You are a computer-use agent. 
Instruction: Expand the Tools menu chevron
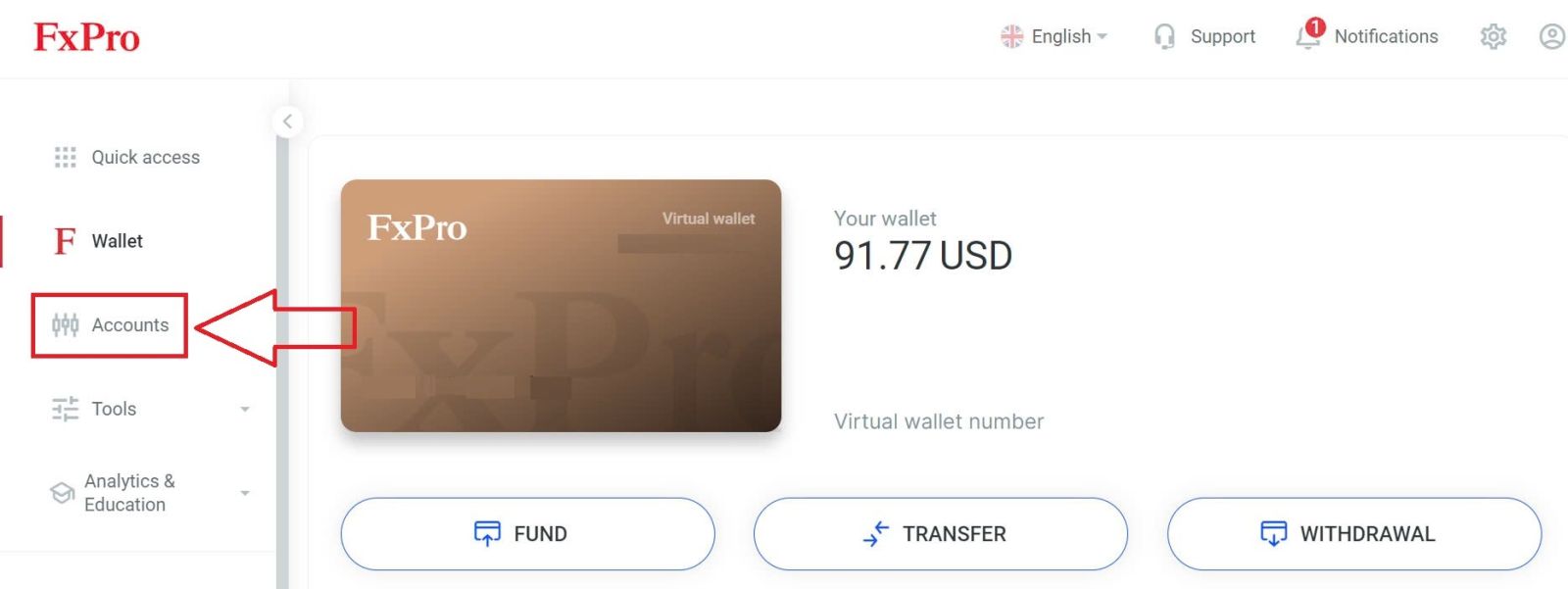tap(245, 409)
